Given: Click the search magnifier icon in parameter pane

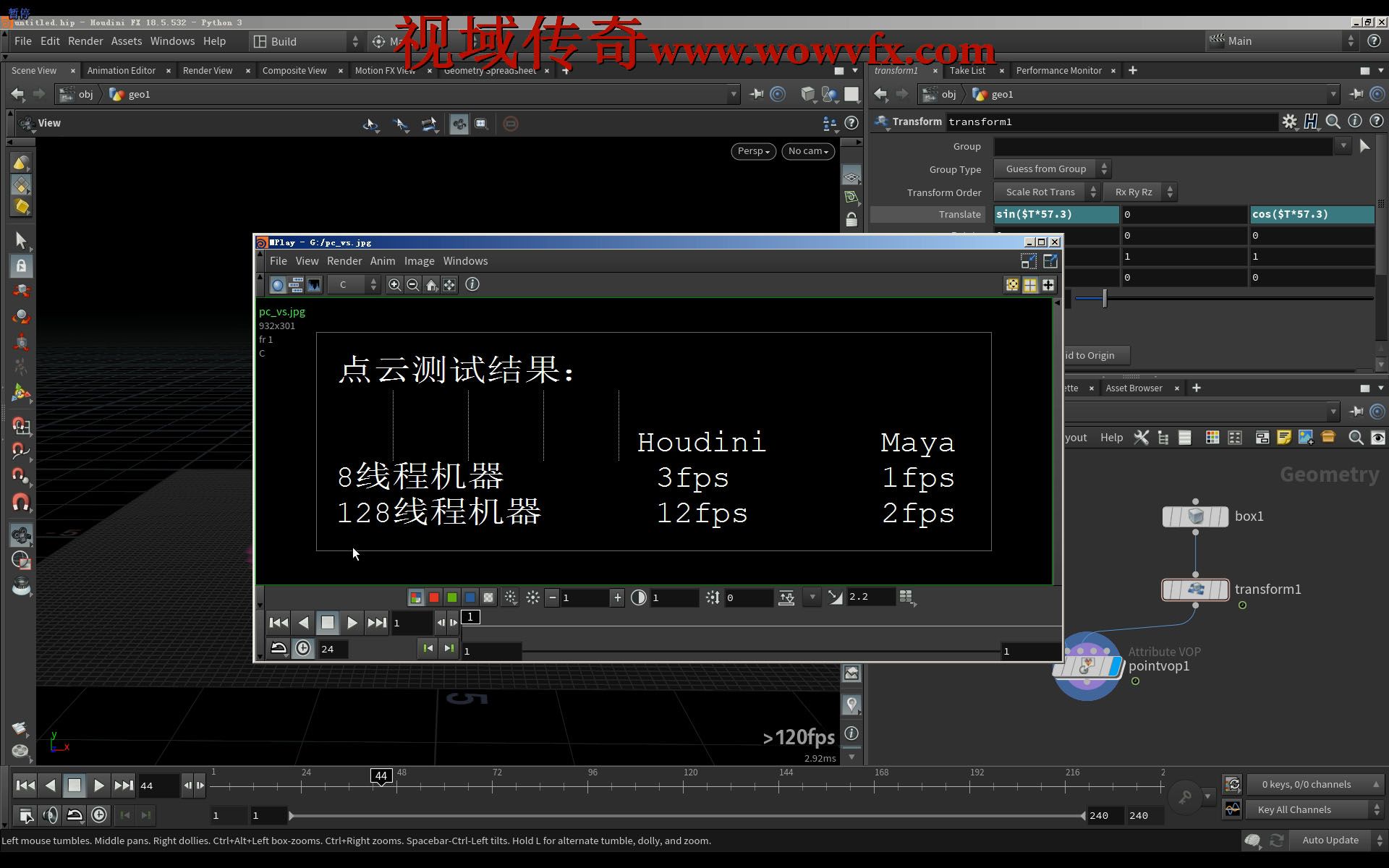Looking at the screenshot, I should tap(1333, 122).
